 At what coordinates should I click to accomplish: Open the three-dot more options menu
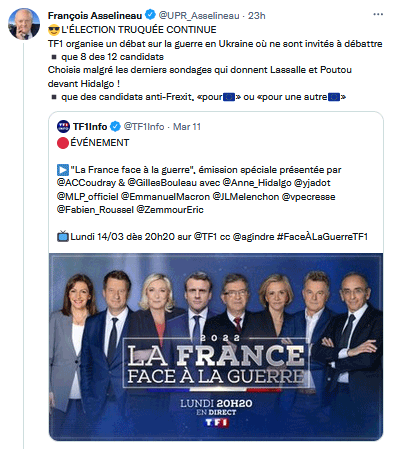click(378, 14)
